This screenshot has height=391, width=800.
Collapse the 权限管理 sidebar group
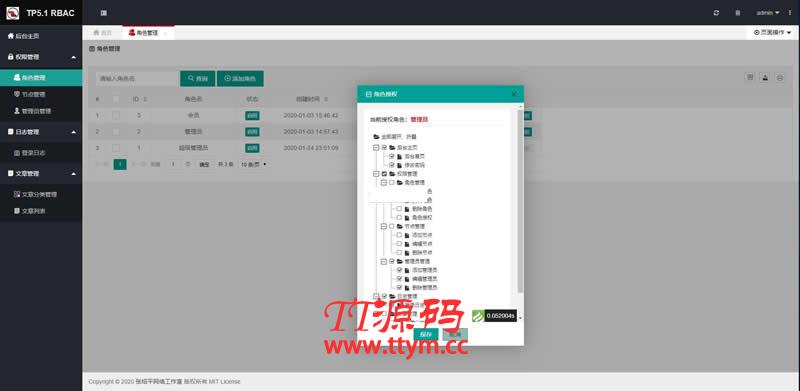pos(73,57)
